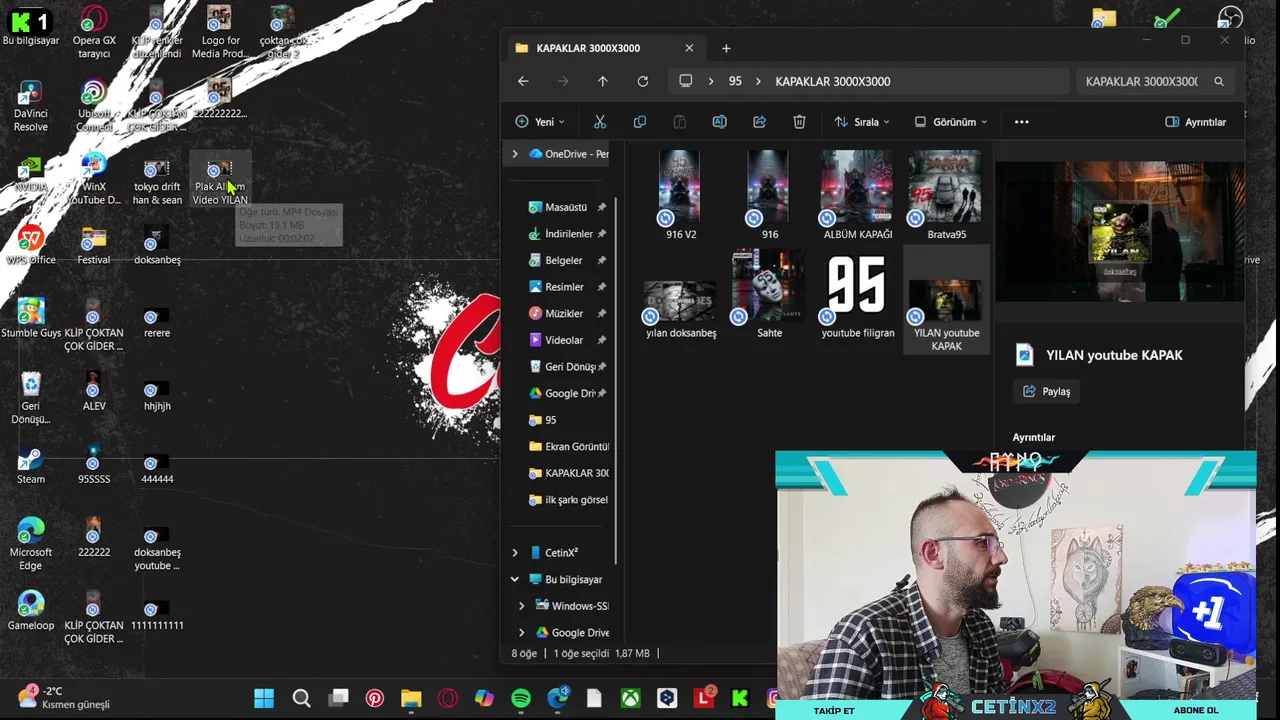Open taskbar Search
The height and width of the screenshot is (720, 1280).
(301, 698)
